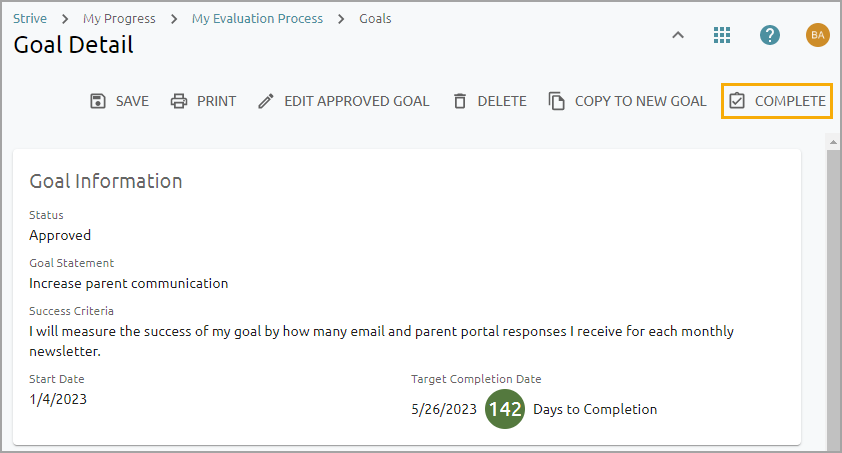Open the help question mark icon
The height and width of the screenshot is (453, 842).
click(x=769, y=35)
